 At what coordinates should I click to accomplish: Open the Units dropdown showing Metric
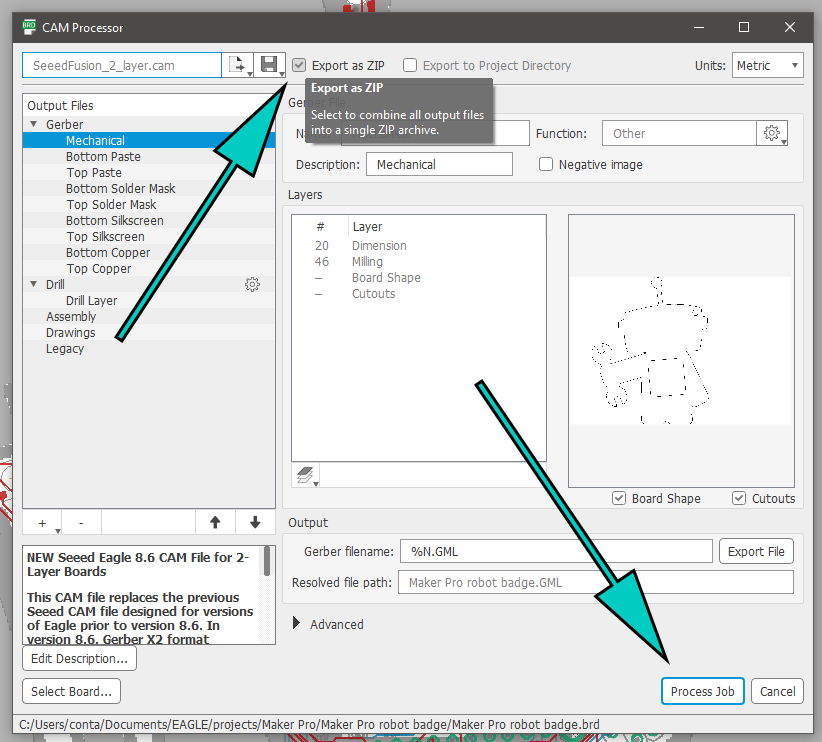point(767,66)
